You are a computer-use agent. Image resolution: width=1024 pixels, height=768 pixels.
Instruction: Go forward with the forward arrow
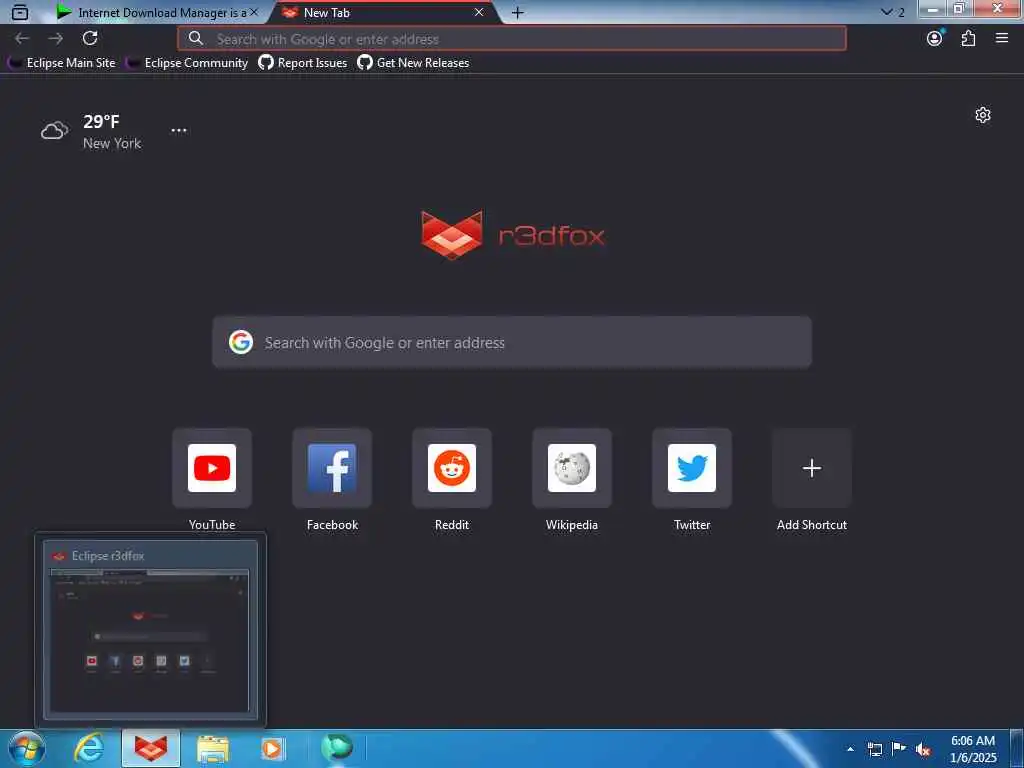point(56,39)
